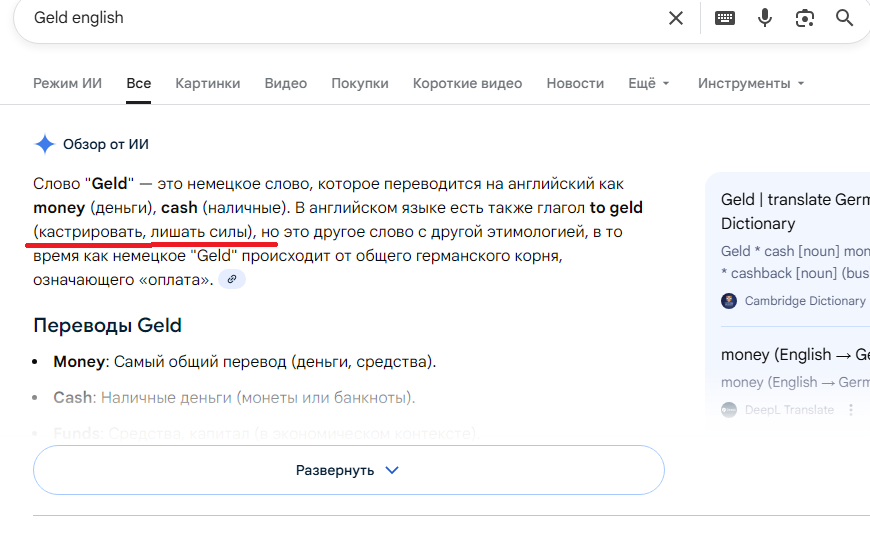This screenshot has width=870, height=538.
Task: Start voice search with microphone icon
Action: [x=765, y=18]
